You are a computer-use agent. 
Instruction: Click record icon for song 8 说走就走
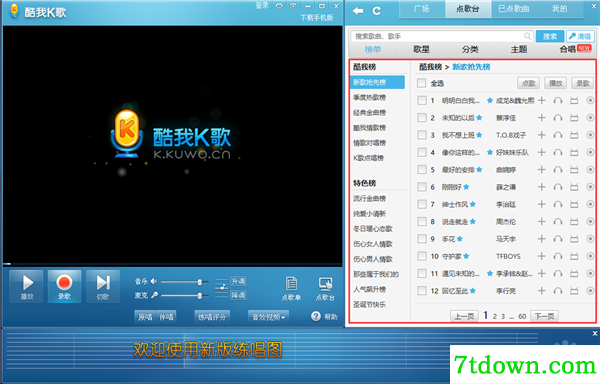590,221
